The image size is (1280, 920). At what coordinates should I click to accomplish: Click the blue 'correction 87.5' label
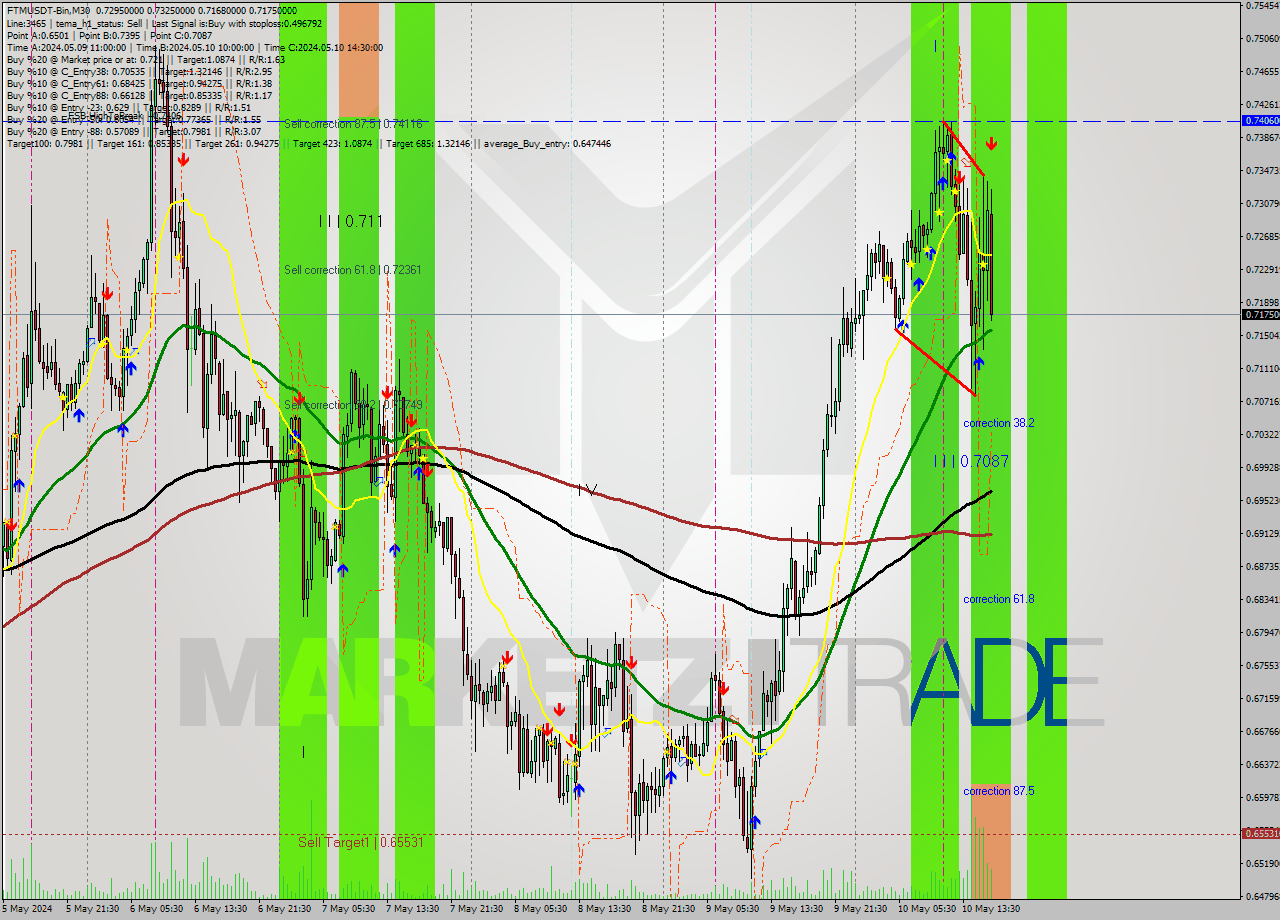click(999, 791)
